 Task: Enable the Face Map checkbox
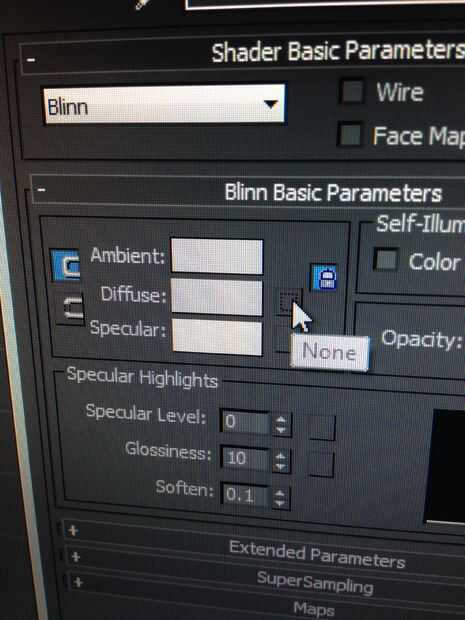tap(350, 135)
